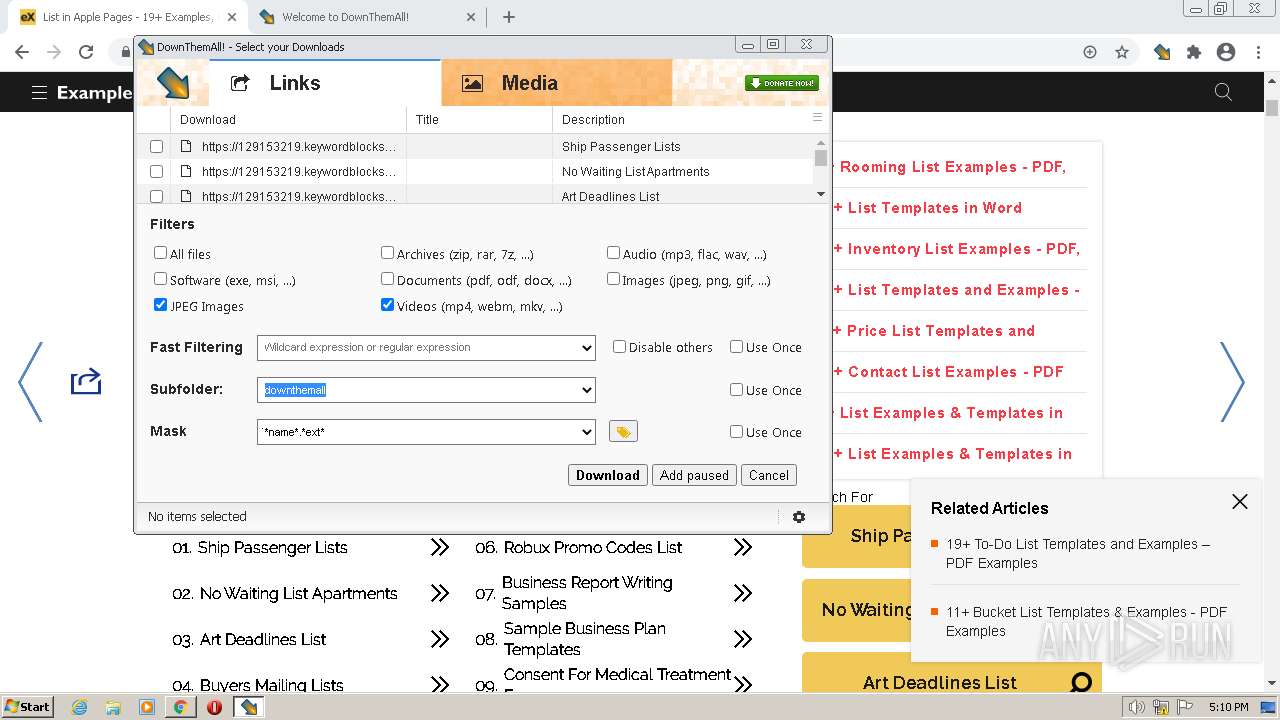Sort by Description column header
Screen dimensions: 1280x720
point(680,119)
